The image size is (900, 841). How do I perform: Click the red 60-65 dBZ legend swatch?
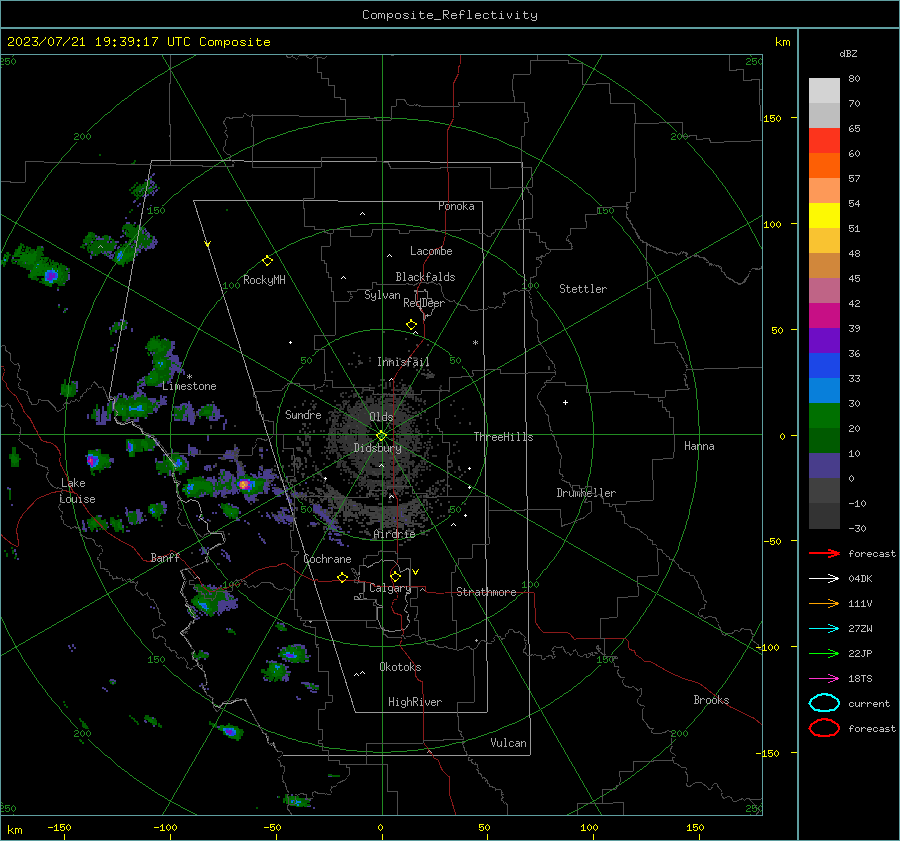click(824, 141)
